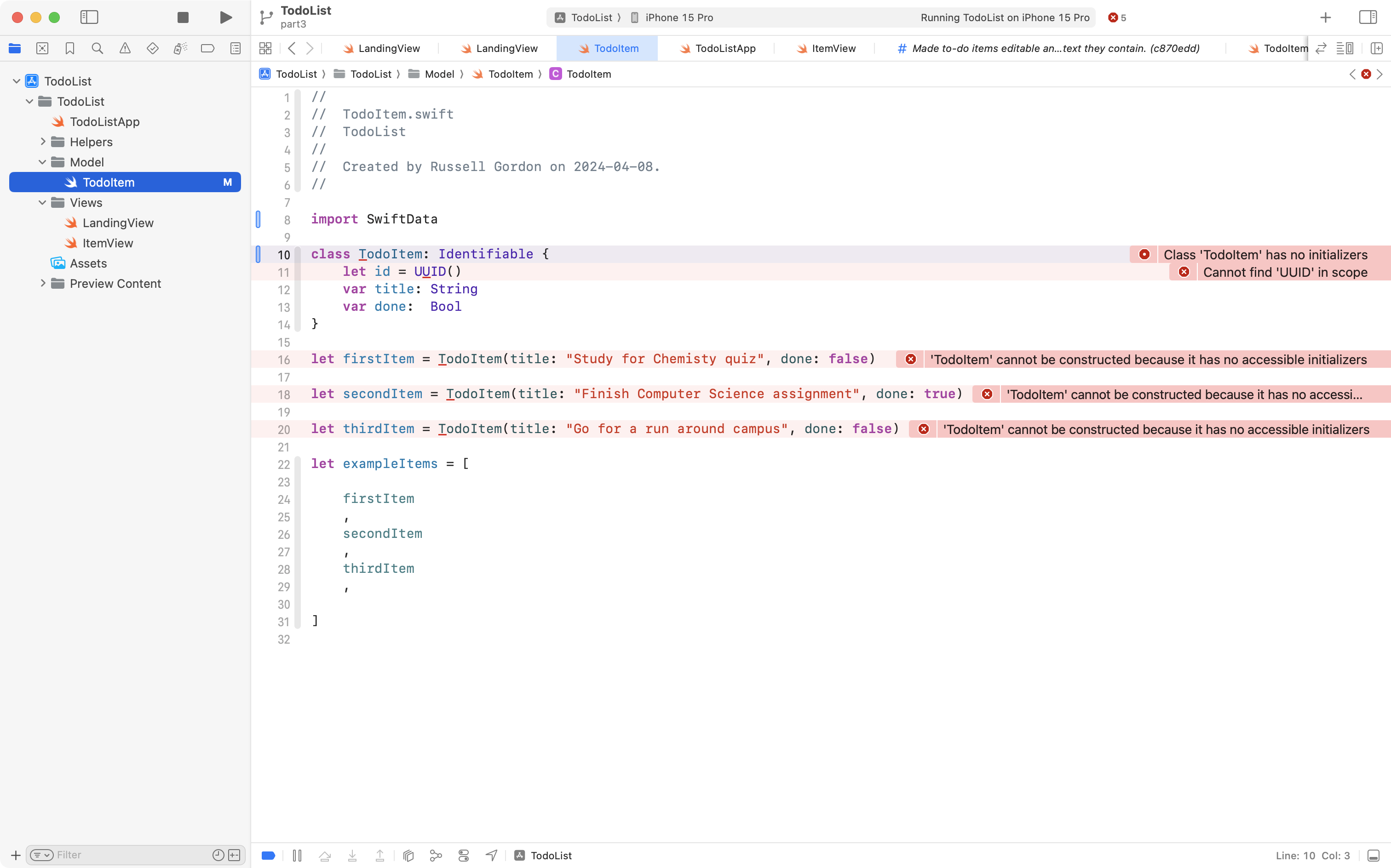Click the Stop button in the toolbar
Screen dimensions: 1391x868
point(183,17)
